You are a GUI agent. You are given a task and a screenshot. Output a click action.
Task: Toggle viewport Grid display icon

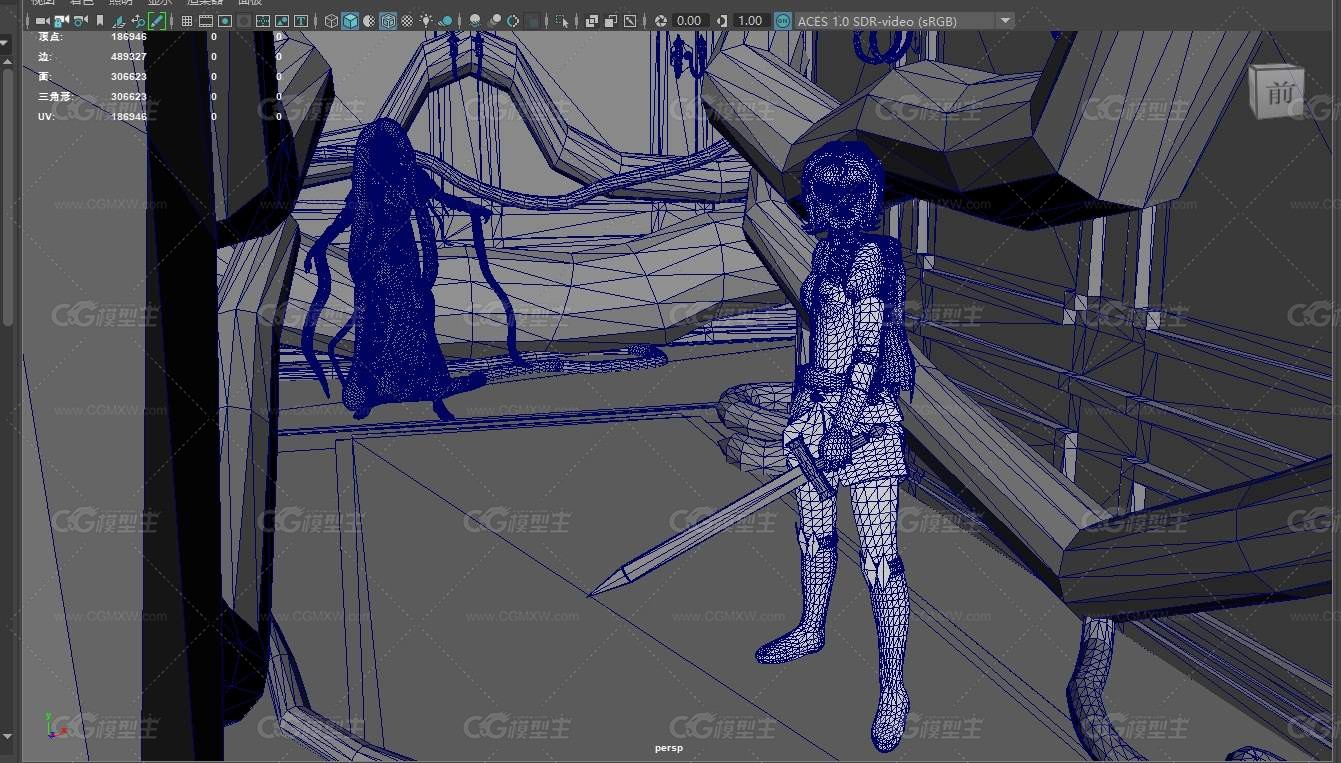coord(187,20)
